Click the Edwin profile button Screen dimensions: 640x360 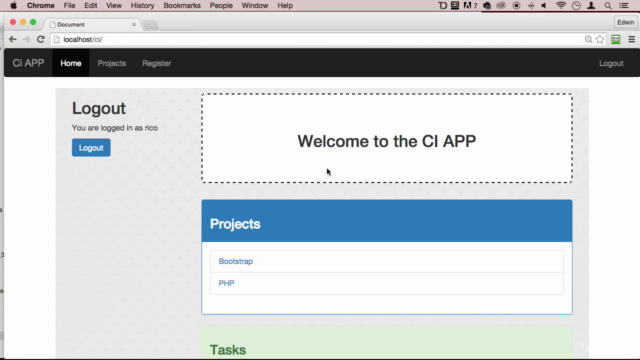pyautogui.click(x=625, y=22)
